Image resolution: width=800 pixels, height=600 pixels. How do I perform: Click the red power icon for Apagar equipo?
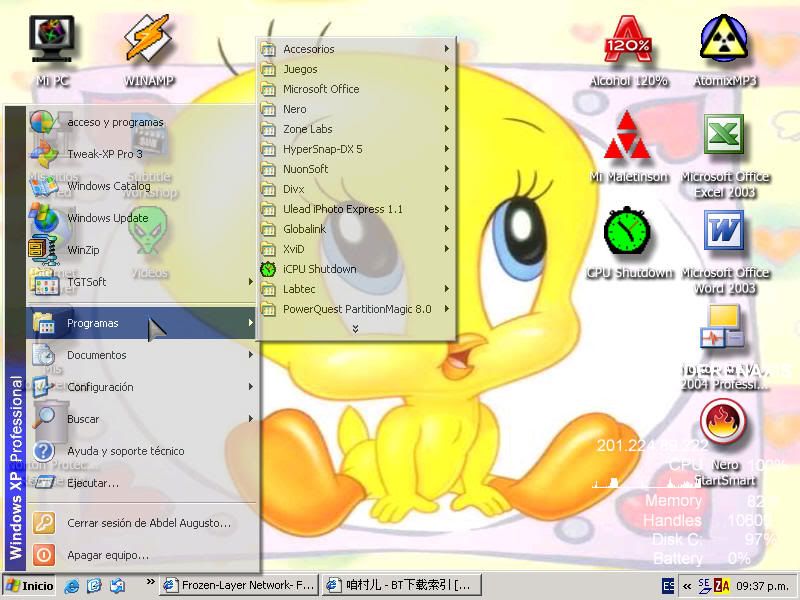(x=44, y=555)
